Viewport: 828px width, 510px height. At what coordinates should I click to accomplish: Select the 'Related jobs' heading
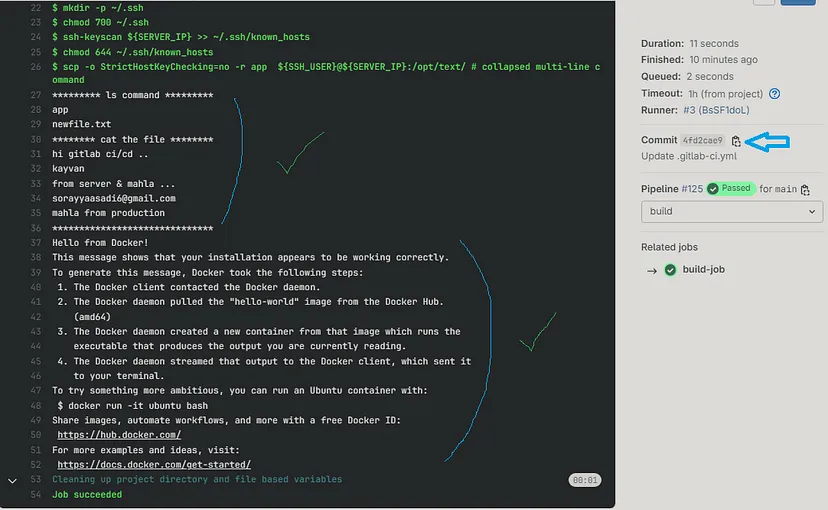point(669,247)
